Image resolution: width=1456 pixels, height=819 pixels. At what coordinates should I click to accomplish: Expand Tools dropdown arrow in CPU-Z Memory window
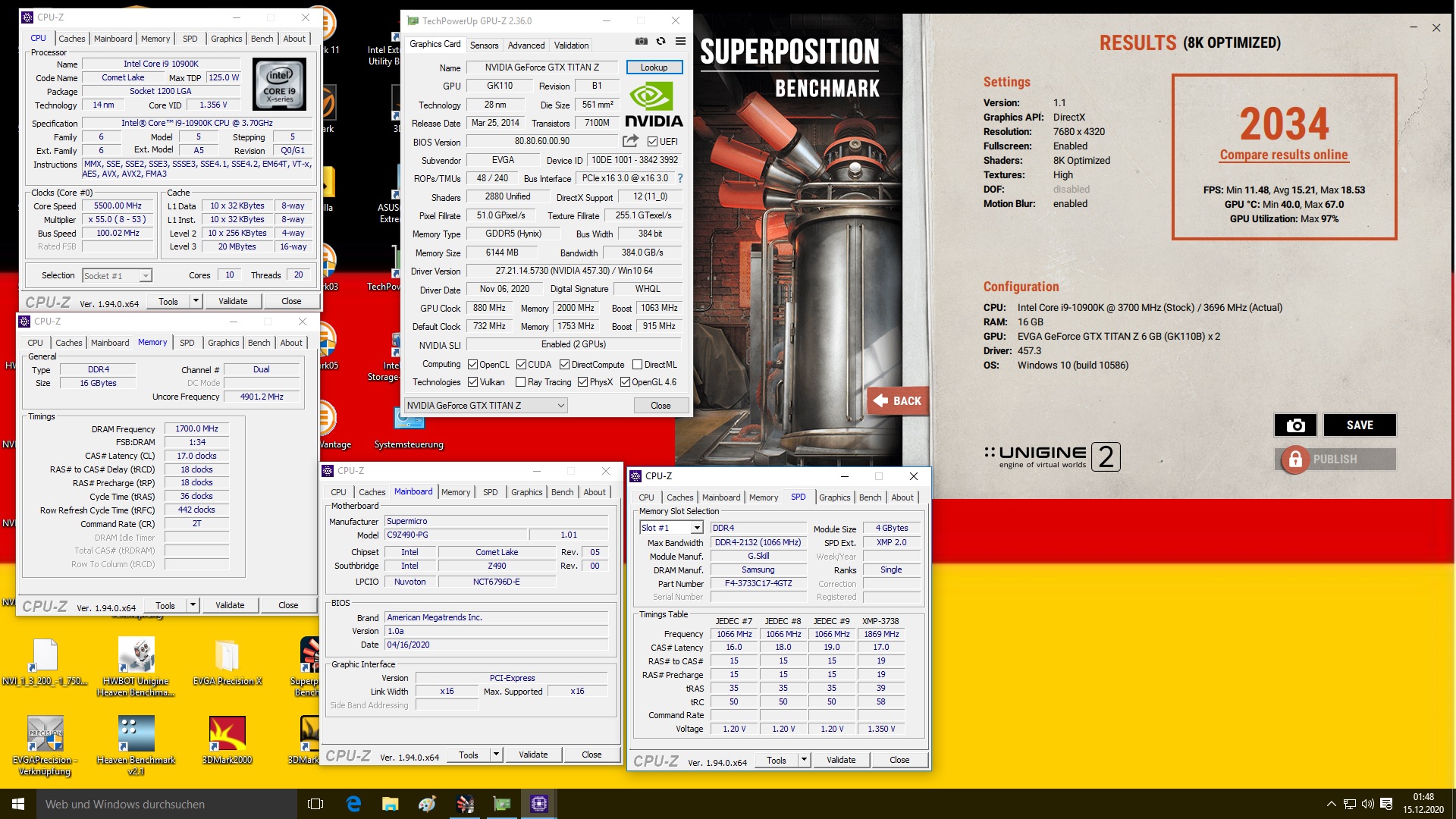tap(193, 605)
